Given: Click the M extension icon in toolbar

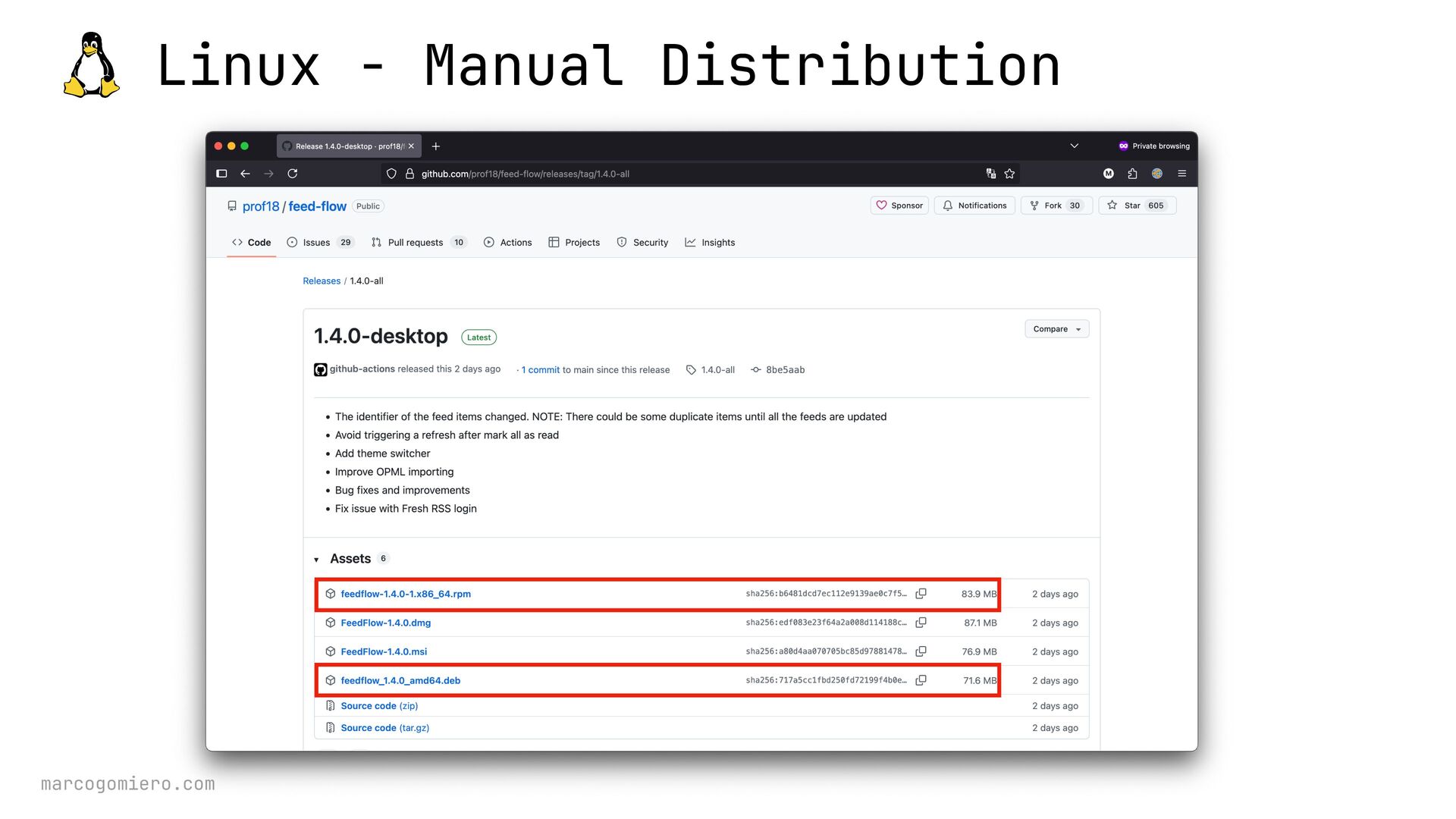Looking at the screenshot, I should (x=1108, y=174).
